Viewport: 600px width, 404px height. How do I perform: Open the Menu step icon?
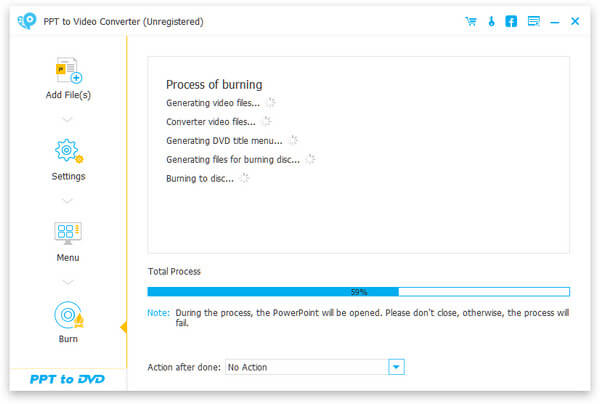(68, 233)
